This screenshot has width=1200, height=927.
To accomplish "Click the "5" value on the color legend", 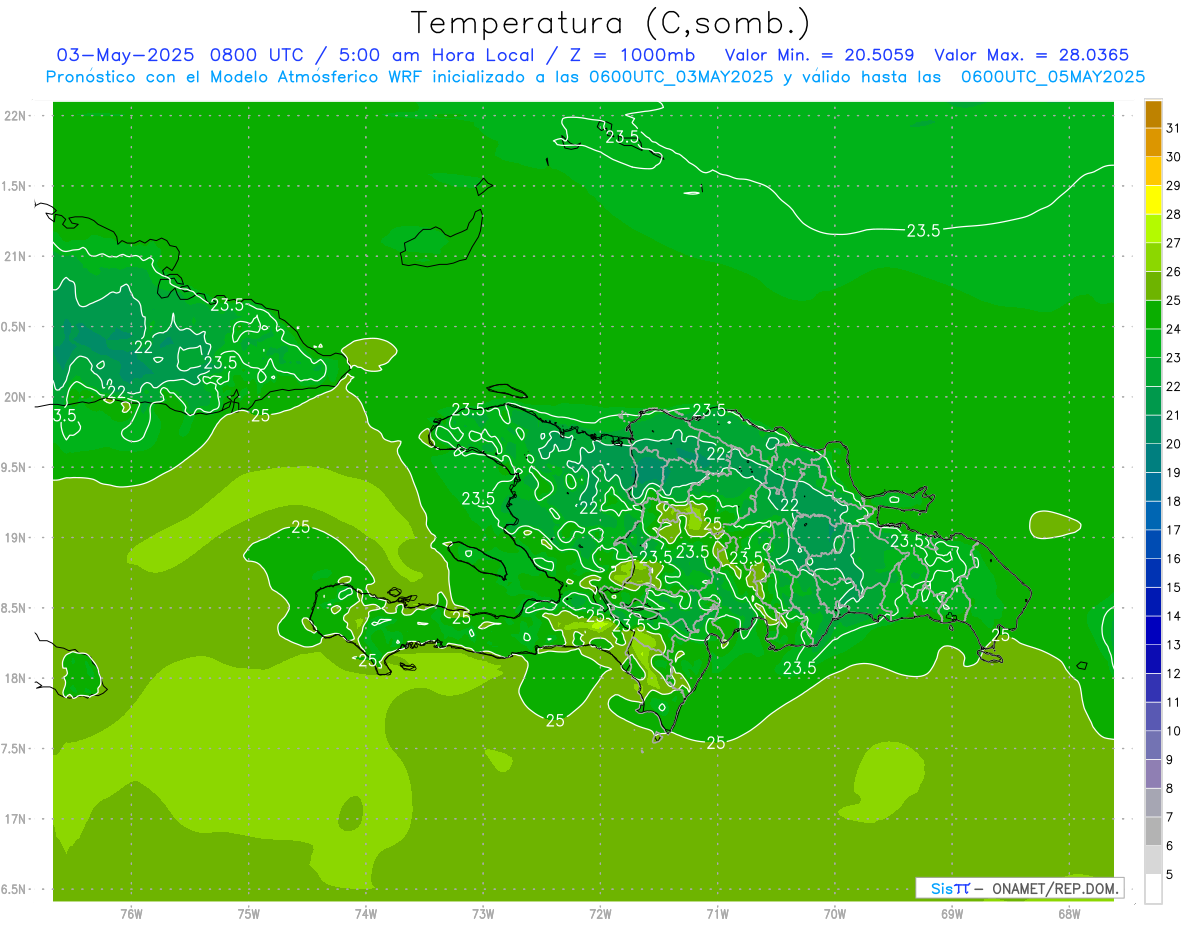I will tap(1171, 874).
